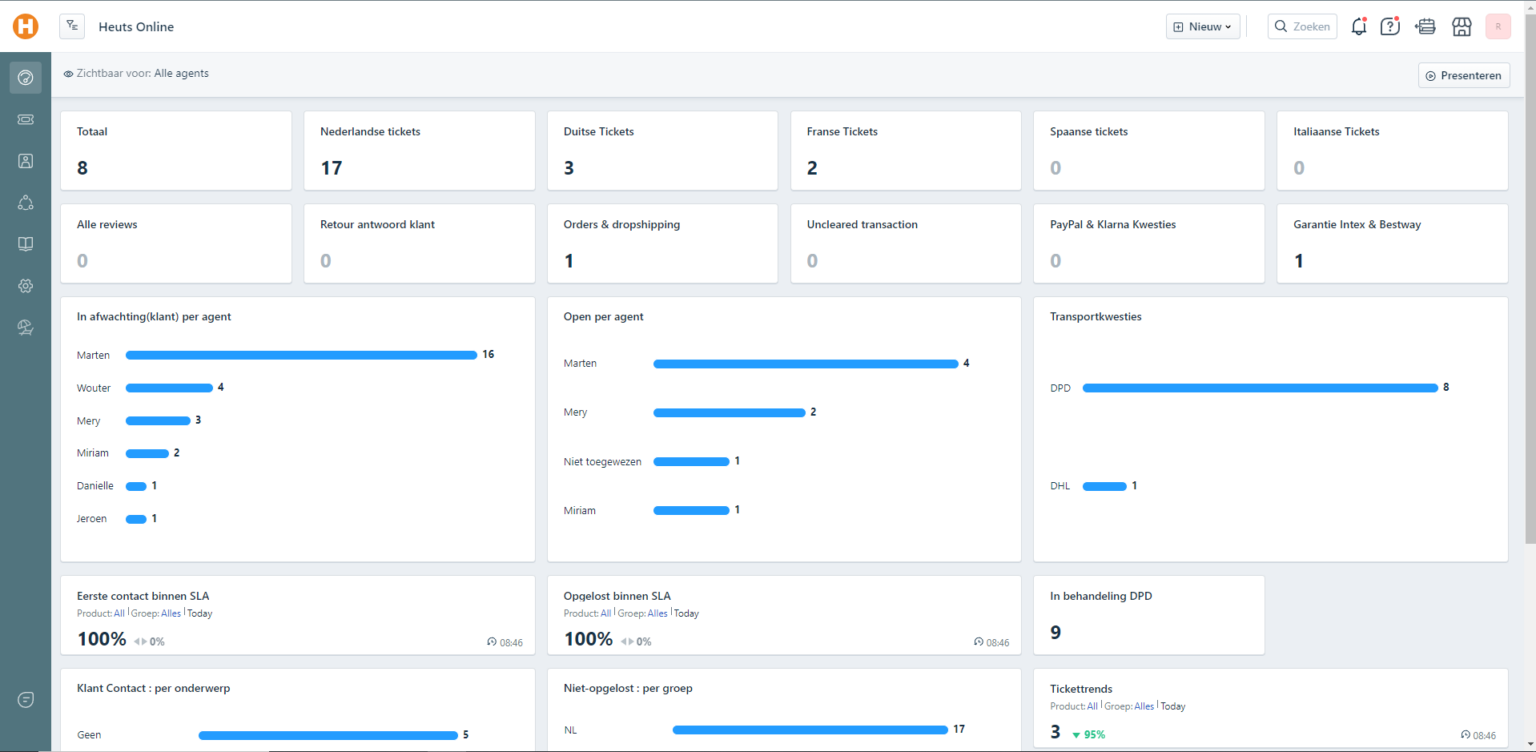Viewport: 1536px width, 752px height.
Task: Open Groep: Alles filter in Eerste contact widget
Action: [x=171, y=614]
